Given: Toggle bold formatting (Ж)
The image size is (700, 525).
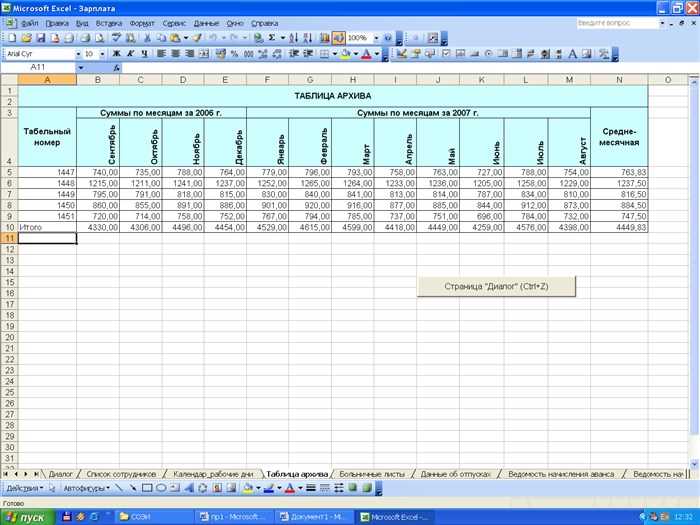Looking at the screenshot, I should click(117, 54).
